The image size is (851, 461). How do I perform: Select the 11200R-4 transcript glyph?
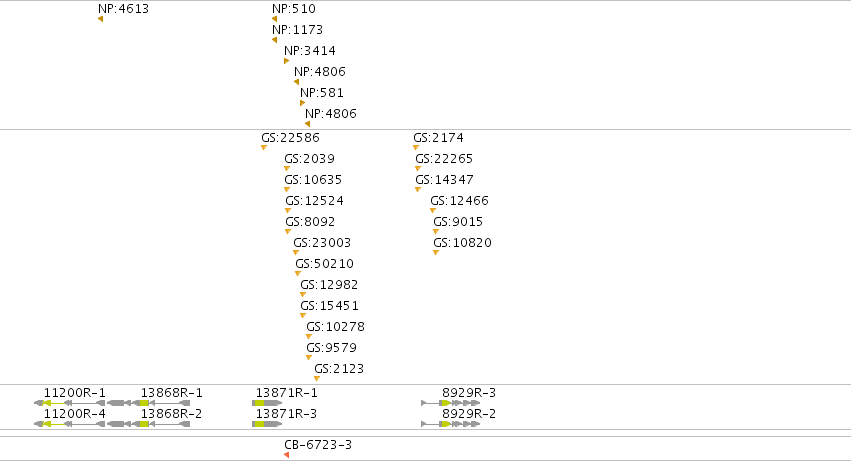point(69,424)
